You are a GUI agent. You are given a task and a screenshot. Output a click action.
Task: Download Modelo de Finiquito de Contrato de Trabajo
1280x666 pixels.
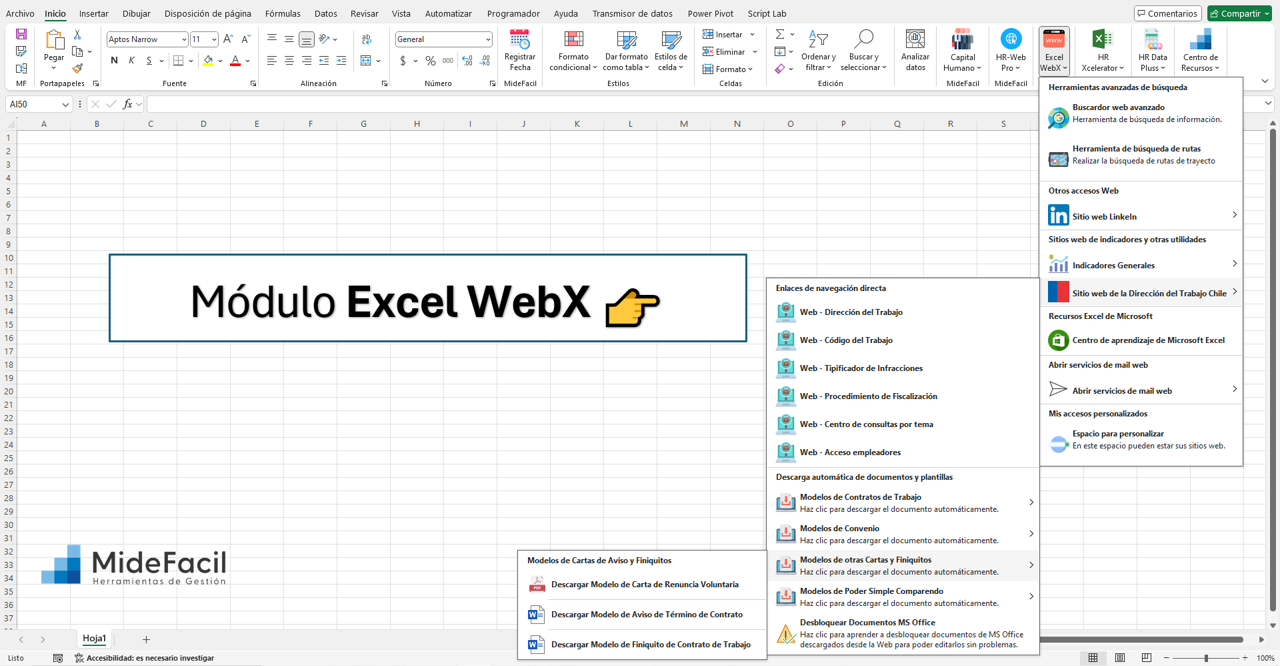coord(642,644)
